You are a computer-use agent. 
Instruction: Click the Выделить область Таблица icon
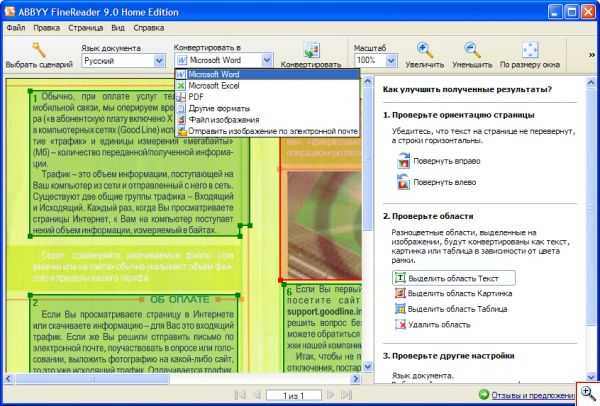point(400,308)
